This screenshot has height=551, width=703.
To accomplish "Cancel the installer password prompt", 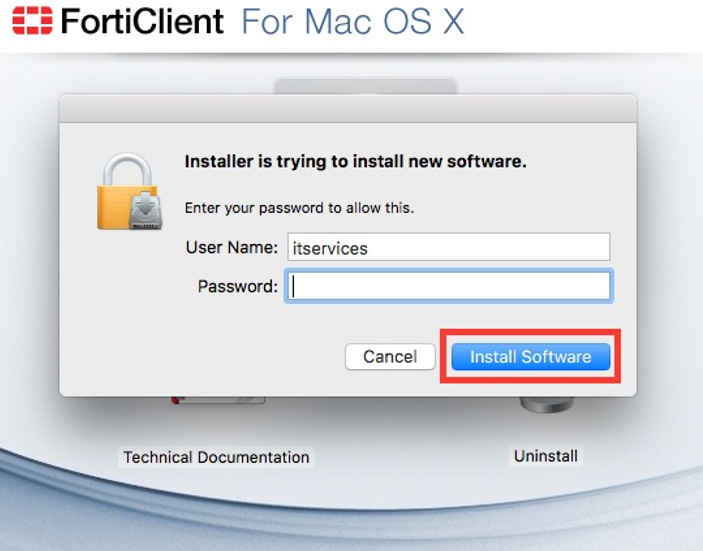I will click(x=389, y=357).
